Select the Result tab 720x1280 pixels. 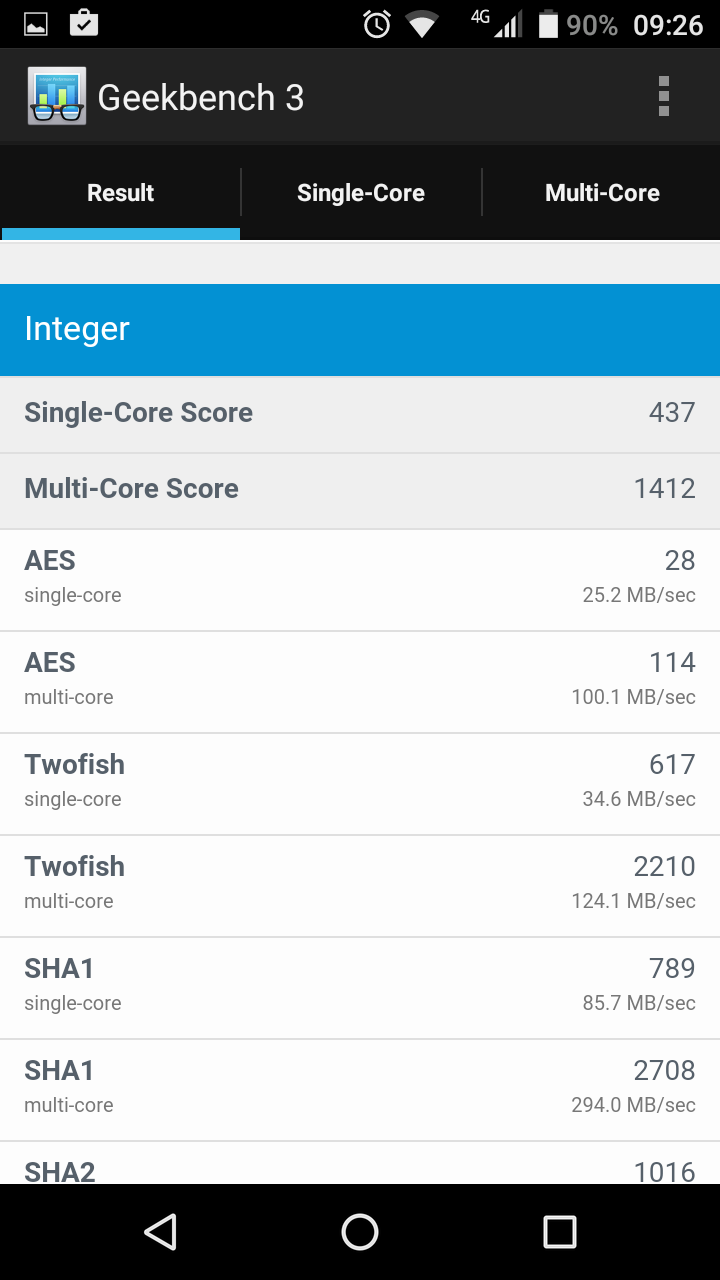[x=121, y=193]
